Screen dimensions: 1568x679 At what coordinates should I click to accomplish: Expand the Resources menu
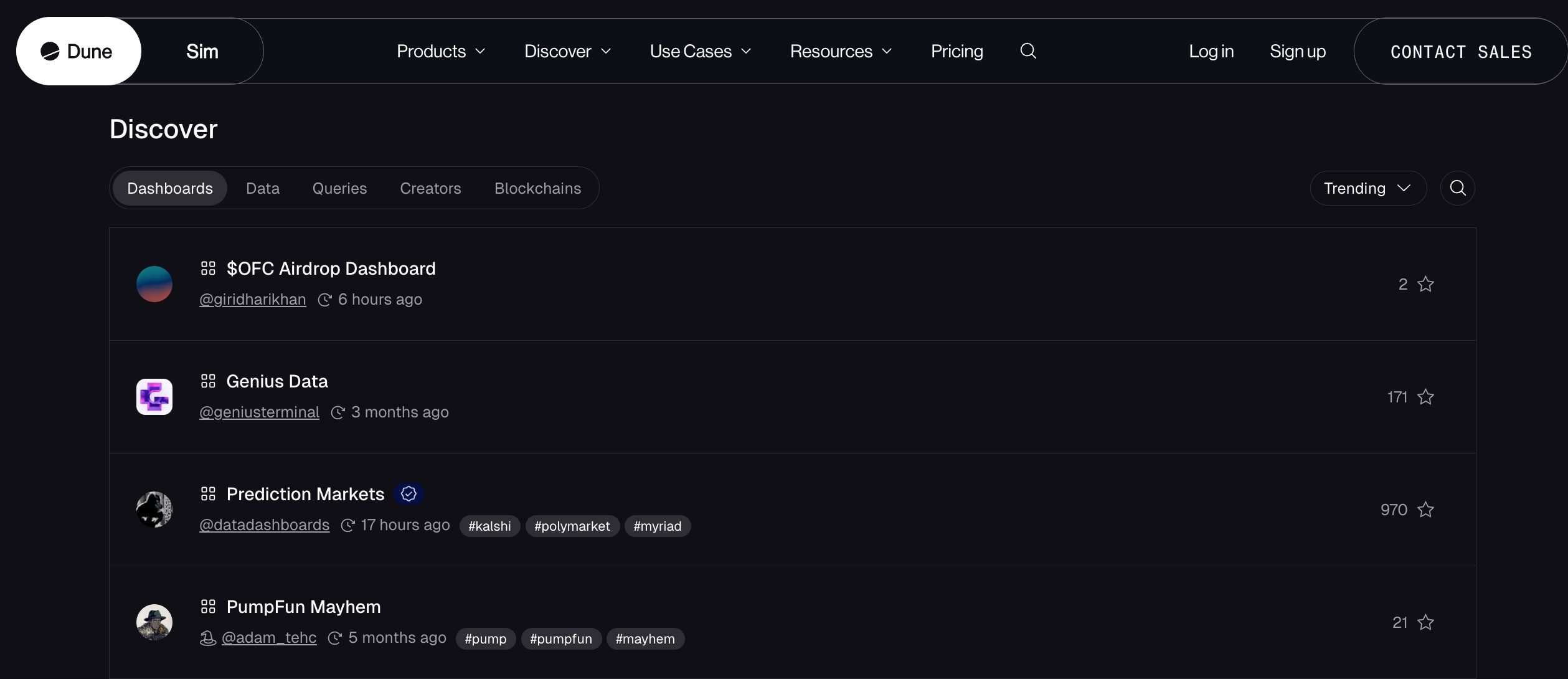(x=841, y=51)
